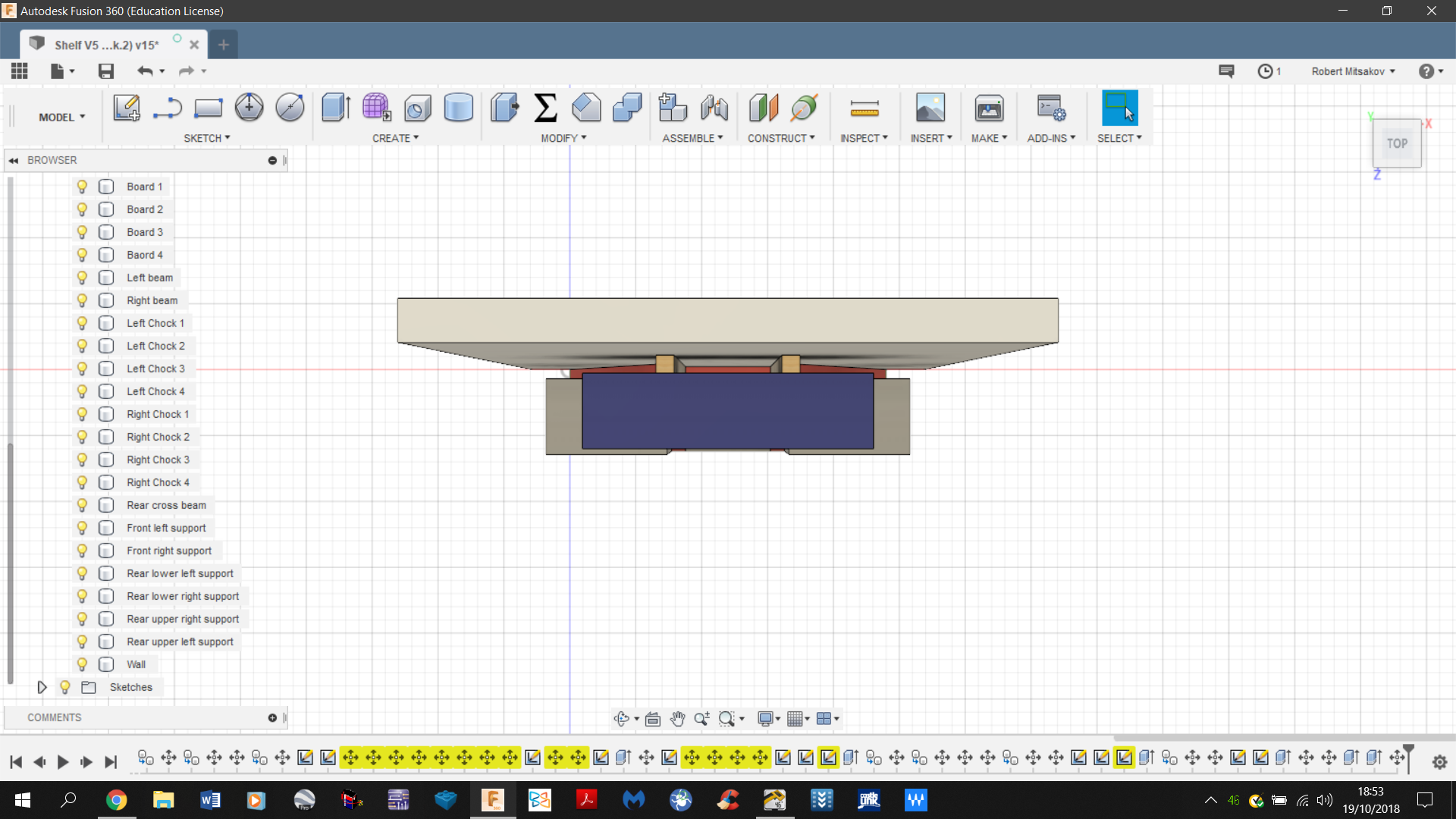Activate the Select window tool

point(1119,108)
